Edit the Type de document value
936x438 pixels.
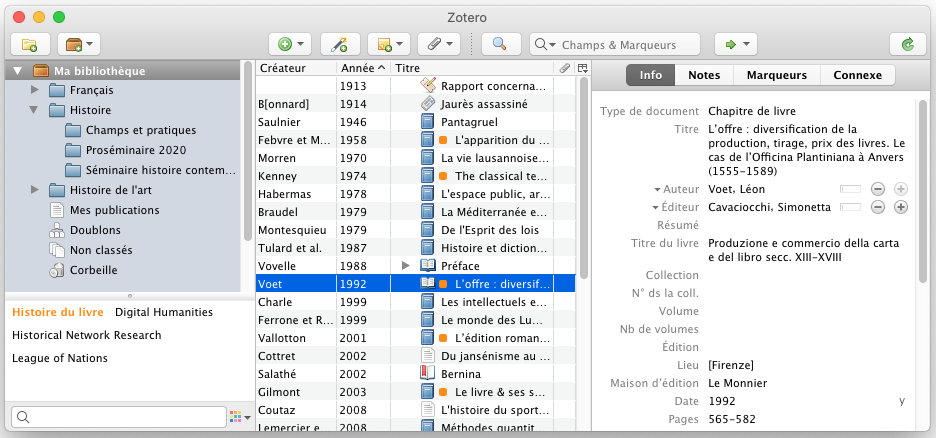click(x=752, y=111)
